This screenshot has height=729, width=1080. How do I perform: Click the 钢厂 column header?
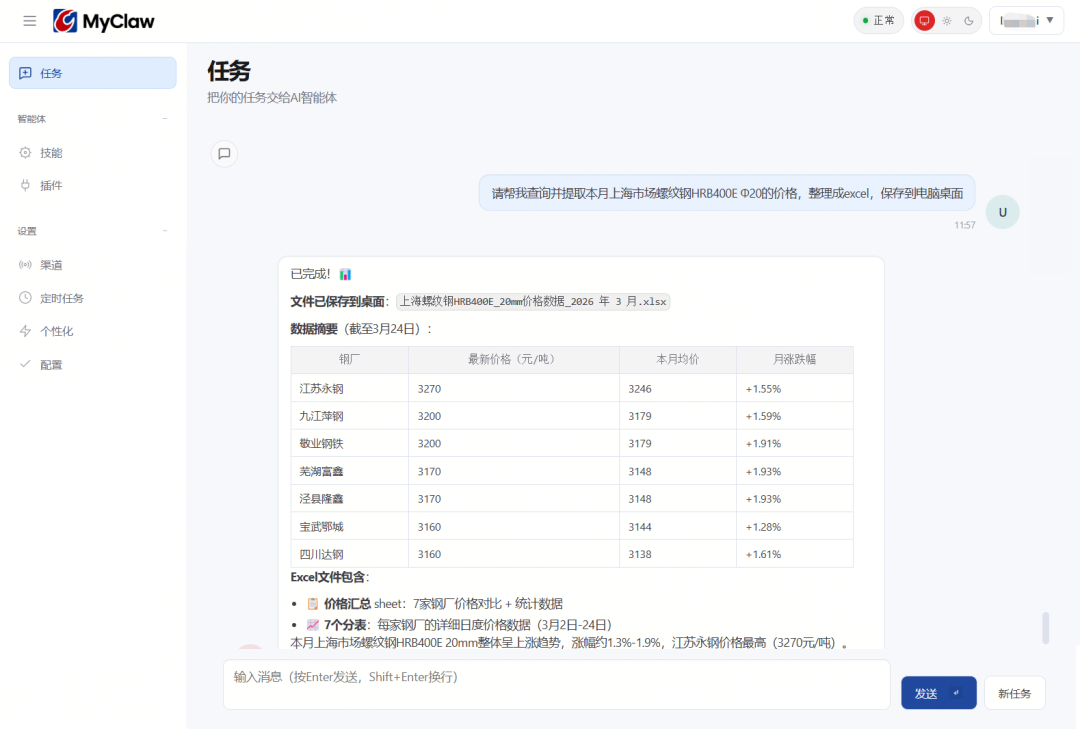pos(350,360)
